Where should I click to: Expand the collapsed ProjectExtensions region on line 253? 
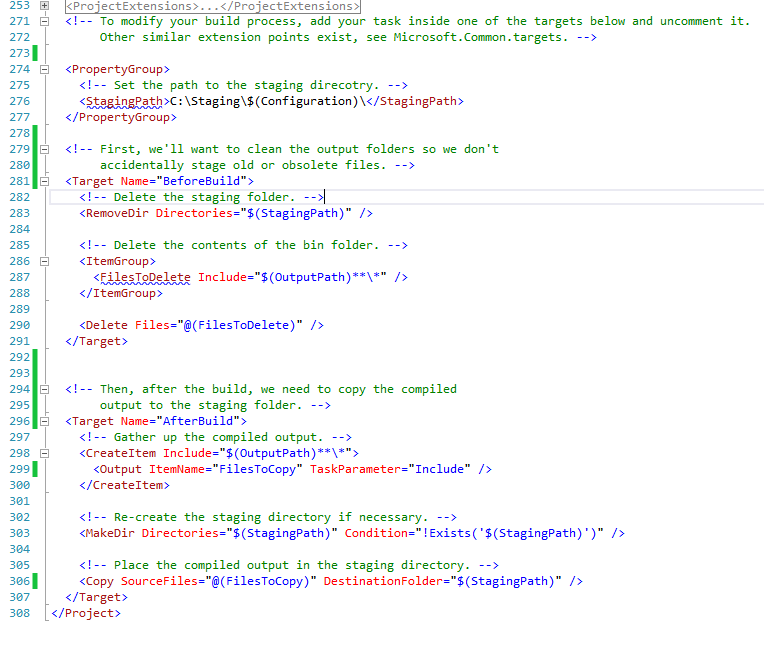[44, 5]
